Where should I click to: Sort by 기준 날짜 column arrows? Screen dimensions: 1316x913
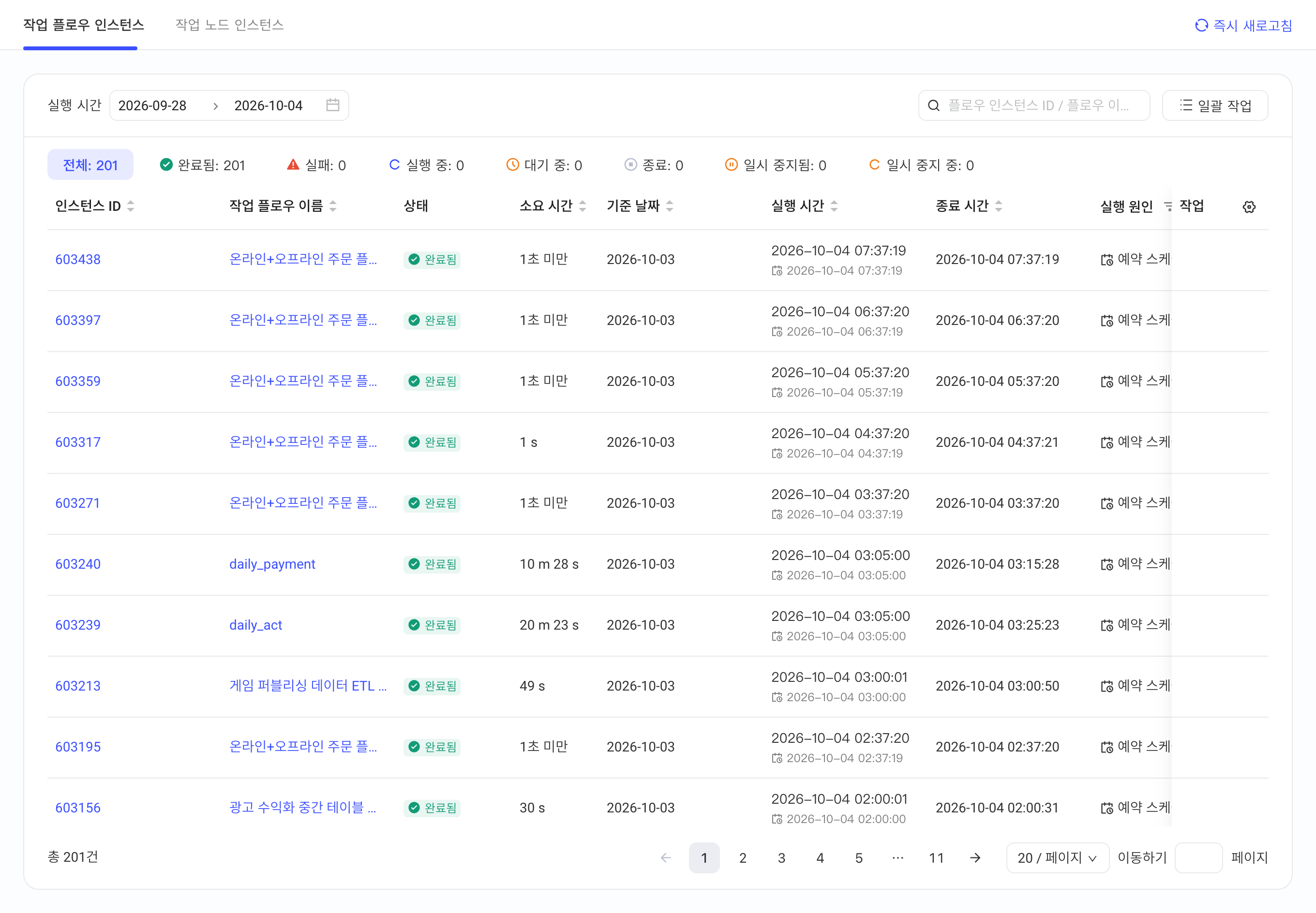[x=670, y=206]
